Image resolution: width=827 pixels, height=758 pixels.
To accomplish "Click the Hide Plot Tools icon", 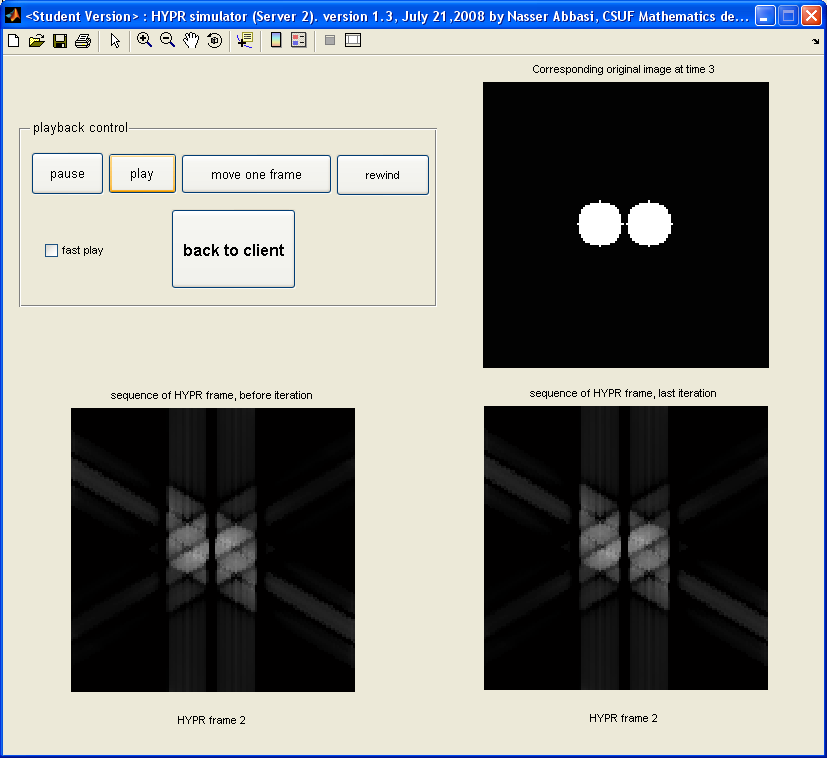I will pyautogui.click(x=330, y=40).
